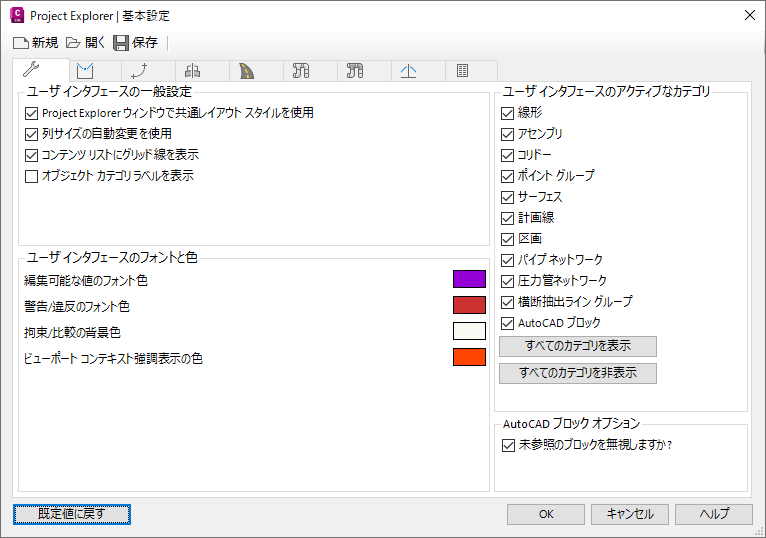The image size is (766, 538).
Task: Open help with the ヘルプ button
Action: point(714,515)
